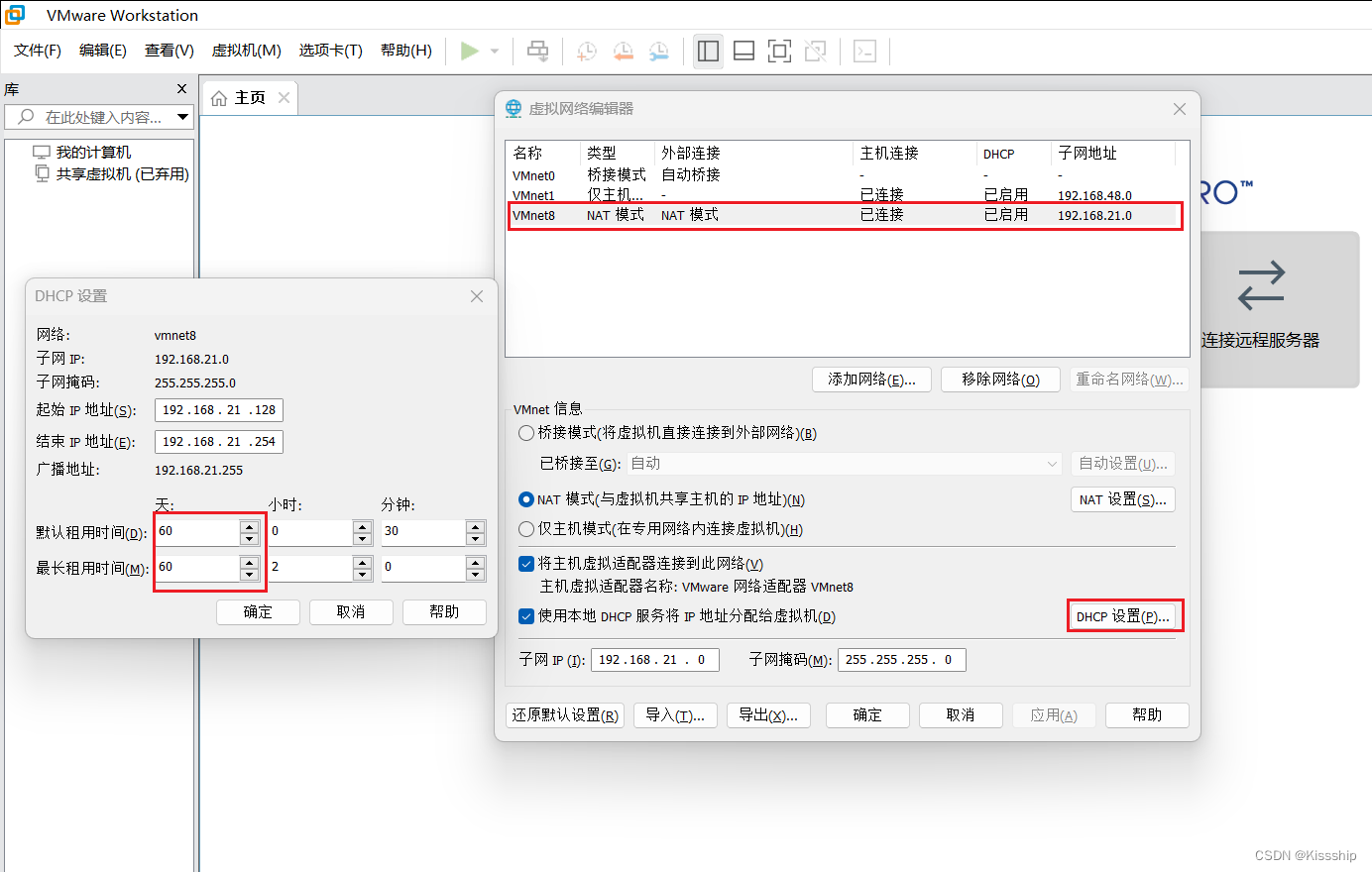Viewport: 1372px width, 872px height.
Task: Click 取消 in the virtual network editor
Action: pos(961,715)
